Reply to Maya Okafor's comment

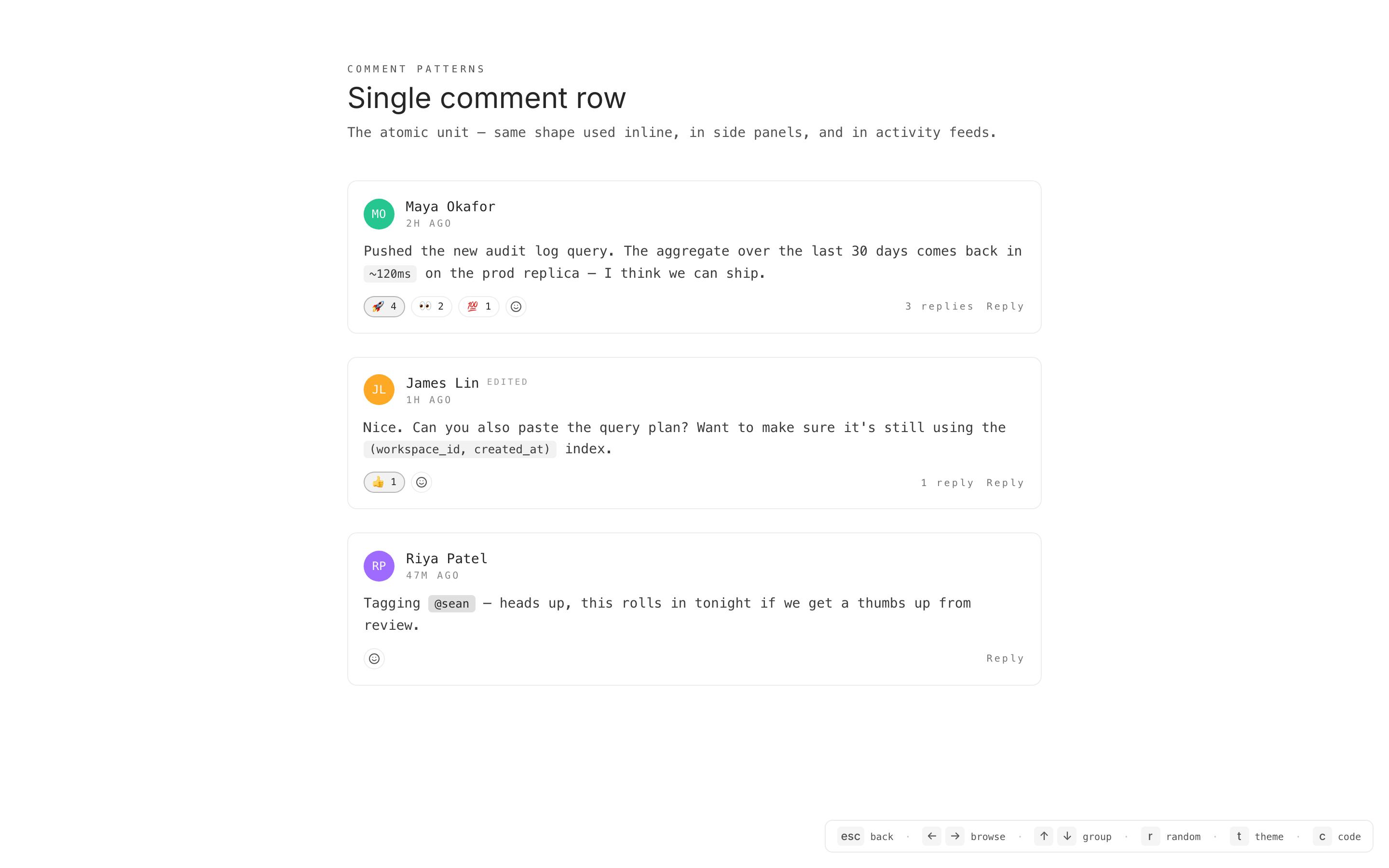coord(1005,307)
